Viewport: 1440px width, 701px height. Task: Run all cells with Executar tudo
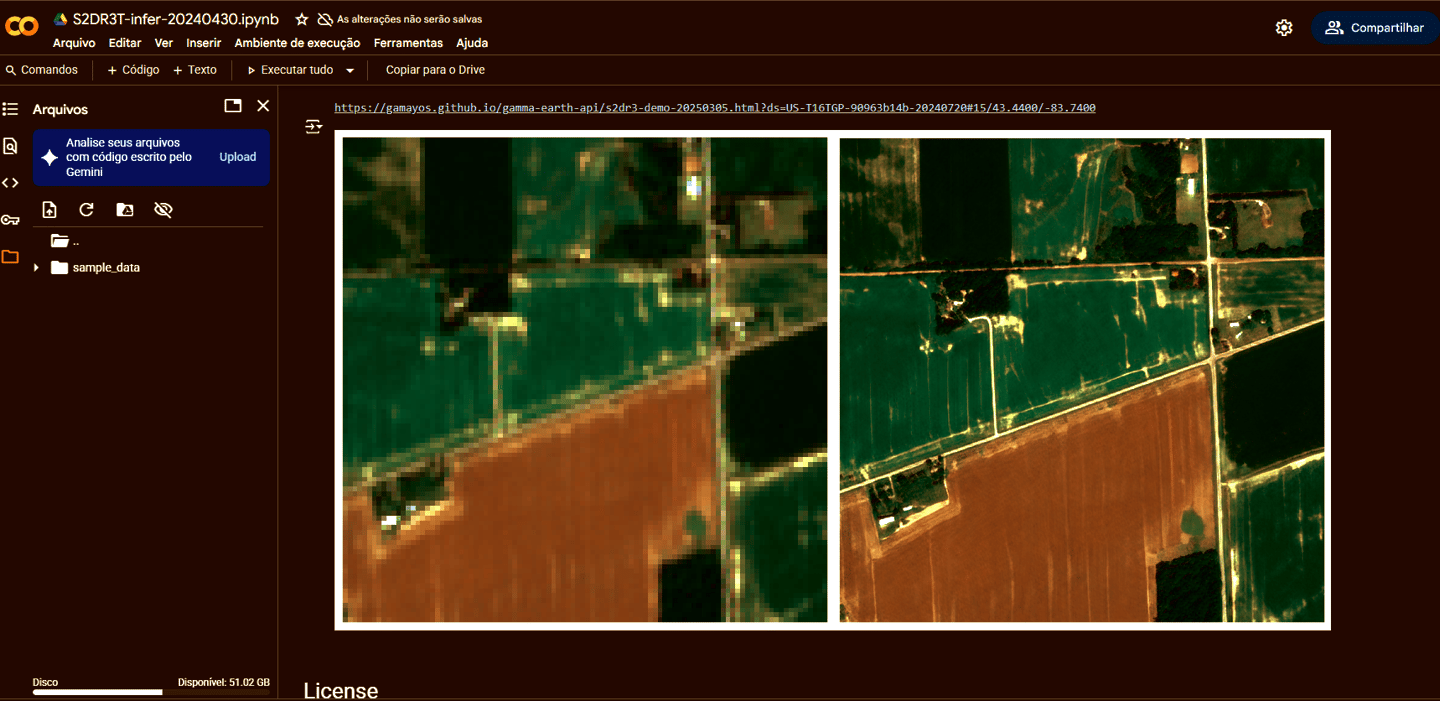(290, 70)
